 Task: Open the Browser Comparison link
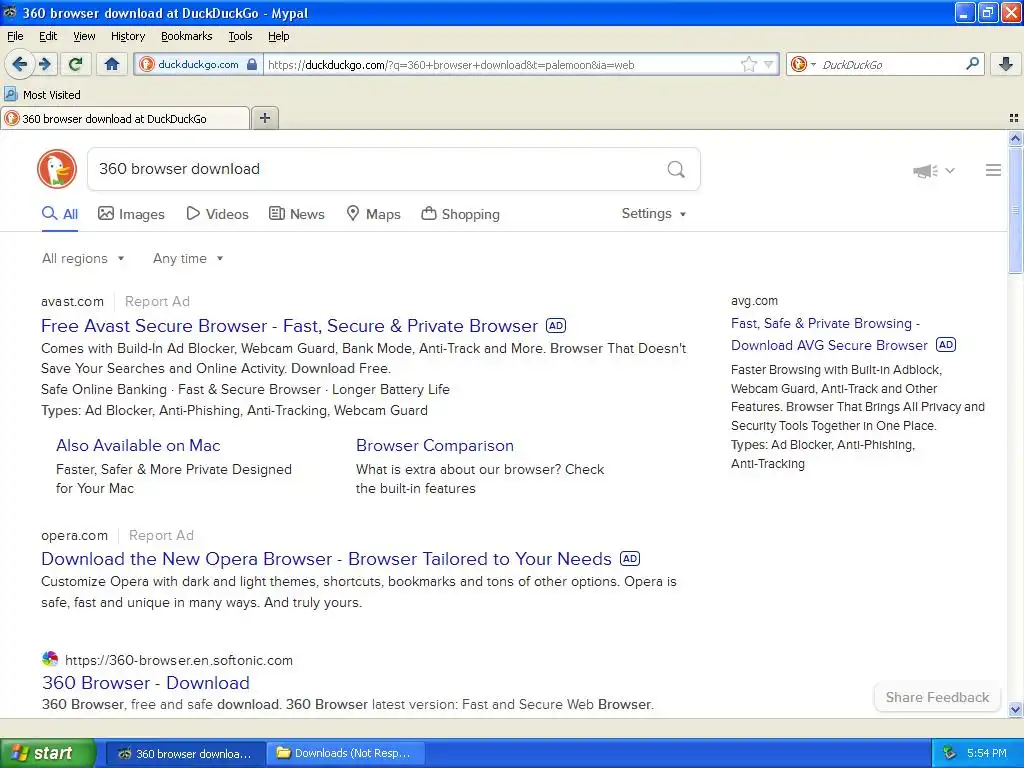tap(435, 445)
